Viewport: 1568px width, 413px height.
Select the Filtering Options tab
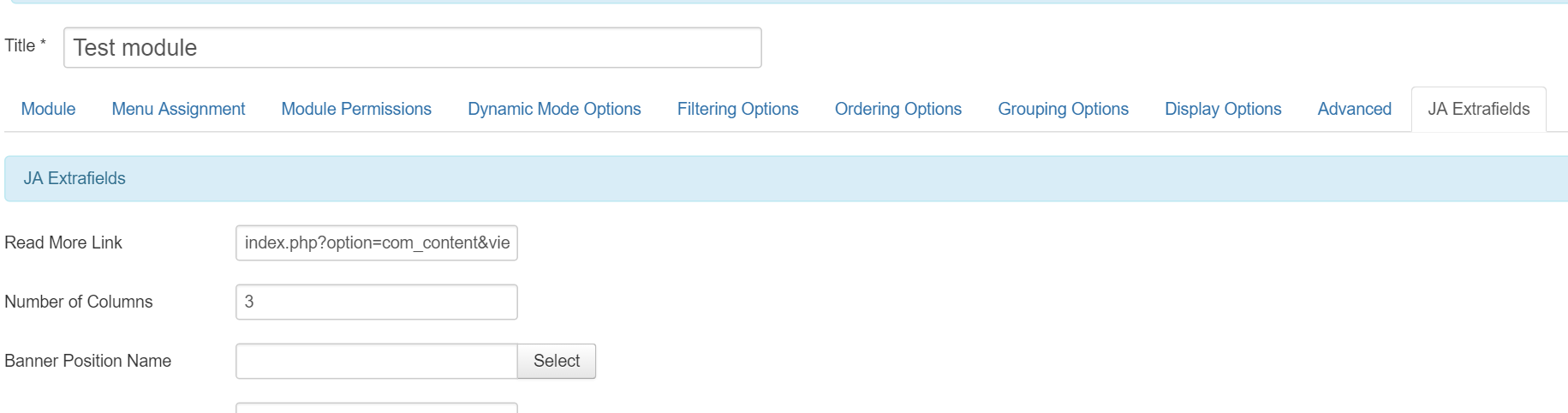click(737, 109)
